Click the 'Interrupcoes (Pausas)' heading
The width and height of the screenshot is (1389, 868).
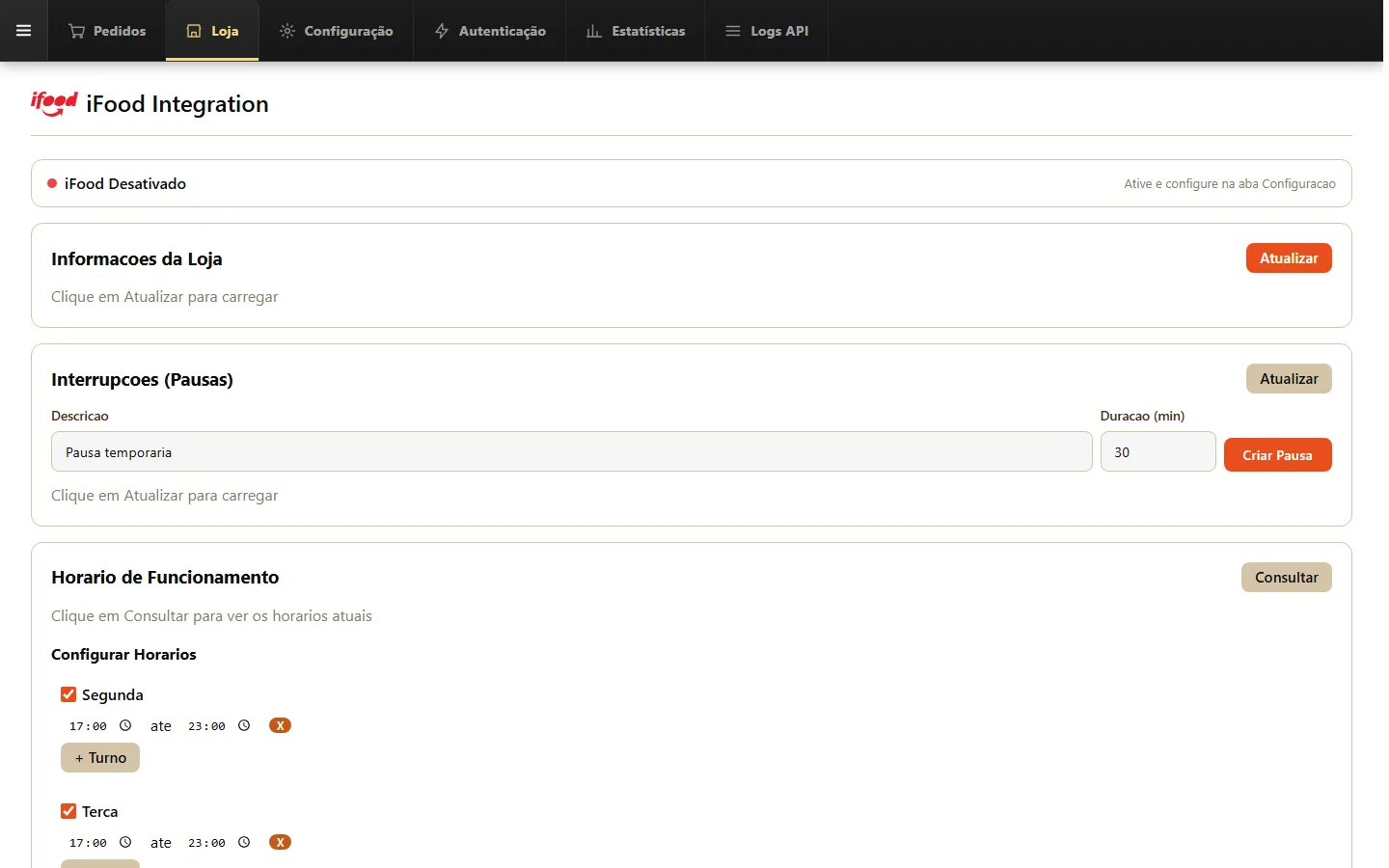(x=142, y=379)
